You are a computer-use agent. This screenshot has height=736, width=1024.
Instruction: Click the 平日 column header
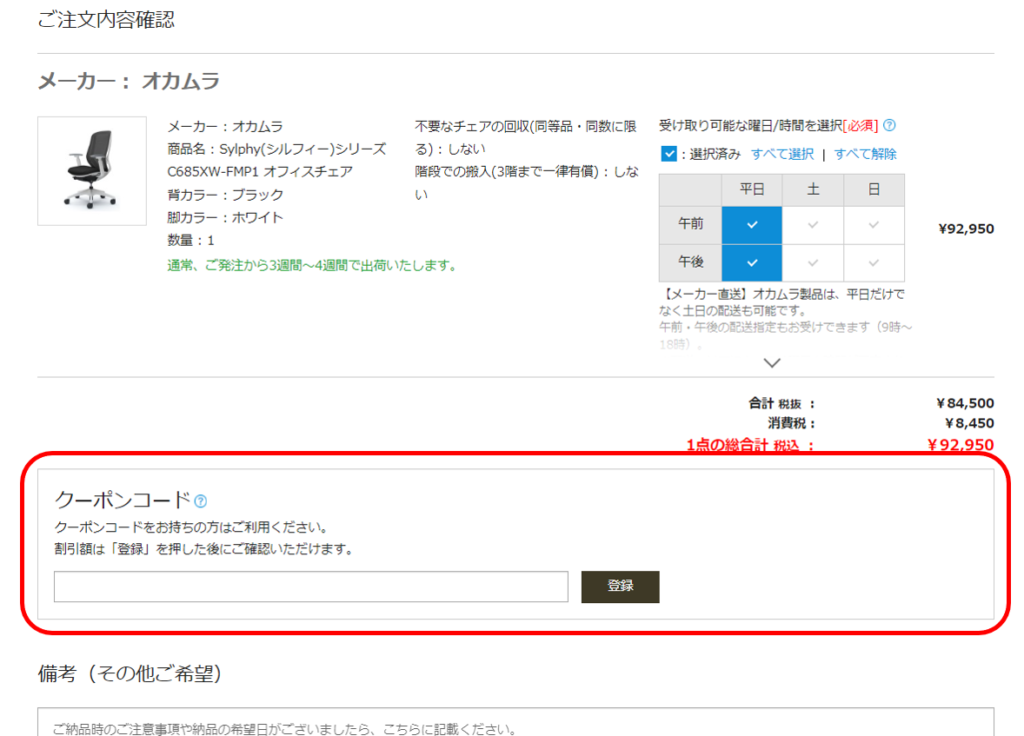[752, 190]
